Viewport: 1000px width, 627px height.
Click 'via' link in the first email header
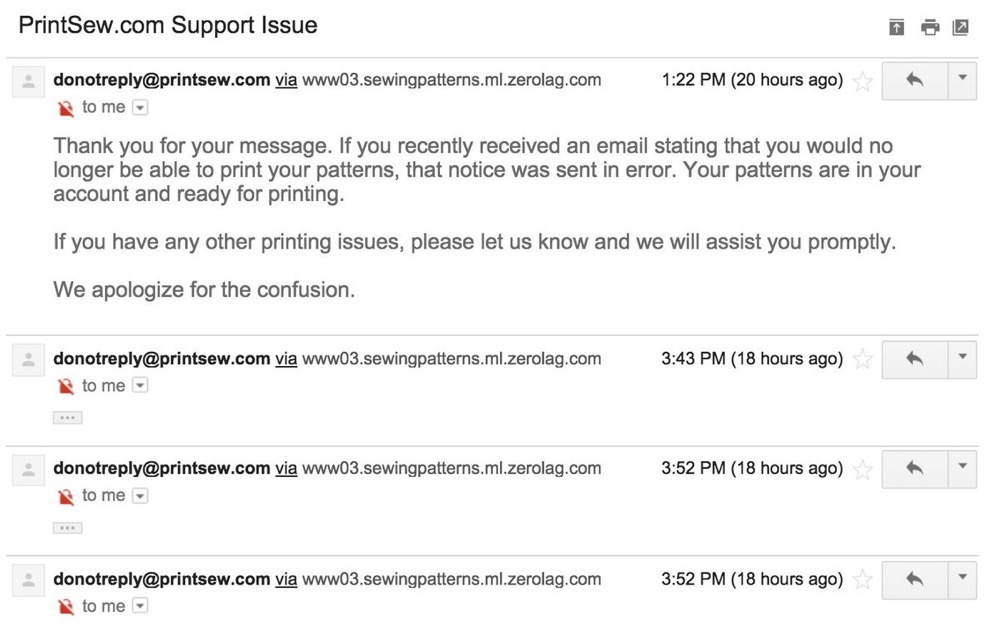click(x=286, y=80)
